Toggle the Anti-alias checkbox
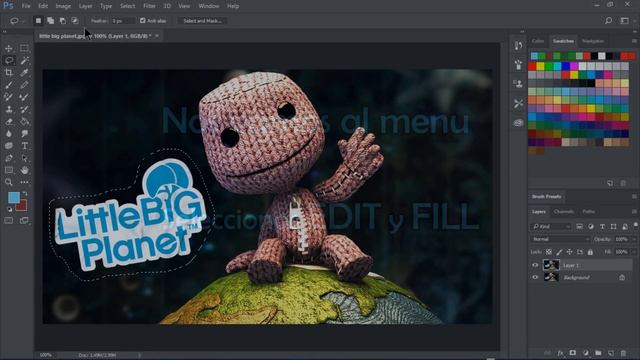The image size is (640, 360). tap(142, 20)
